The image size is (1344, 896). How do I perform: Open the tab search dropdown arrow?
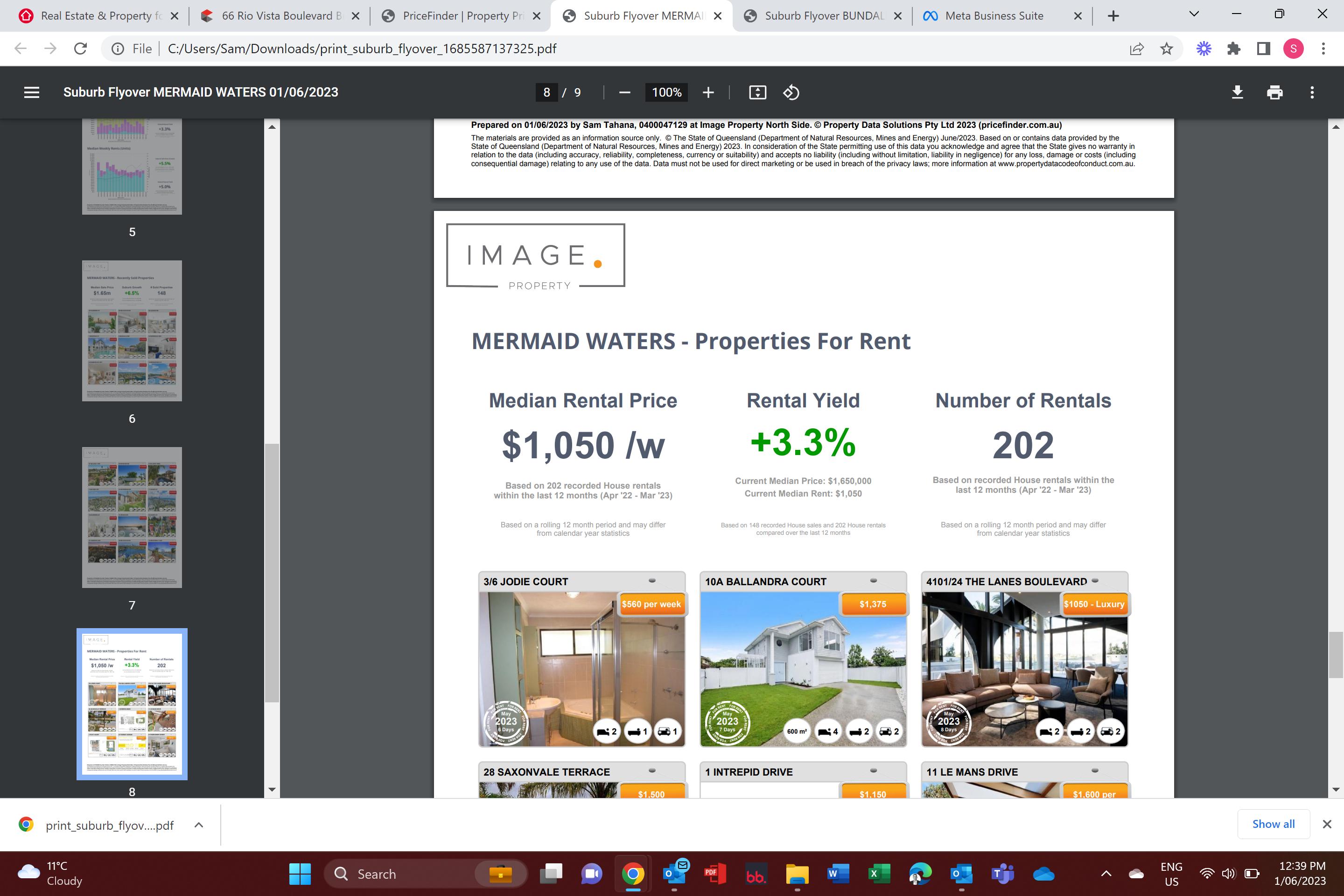tap(1194, 14)
